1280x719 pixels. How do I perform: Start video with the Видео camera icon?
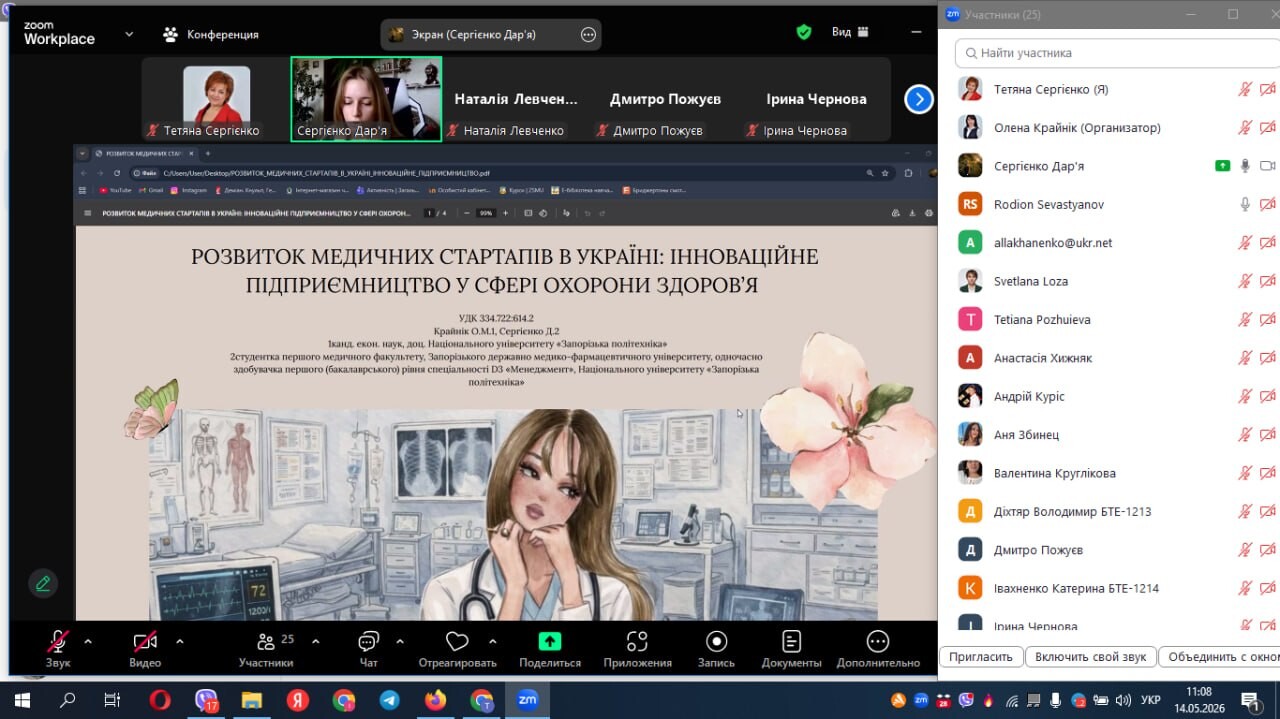(145, 641)
